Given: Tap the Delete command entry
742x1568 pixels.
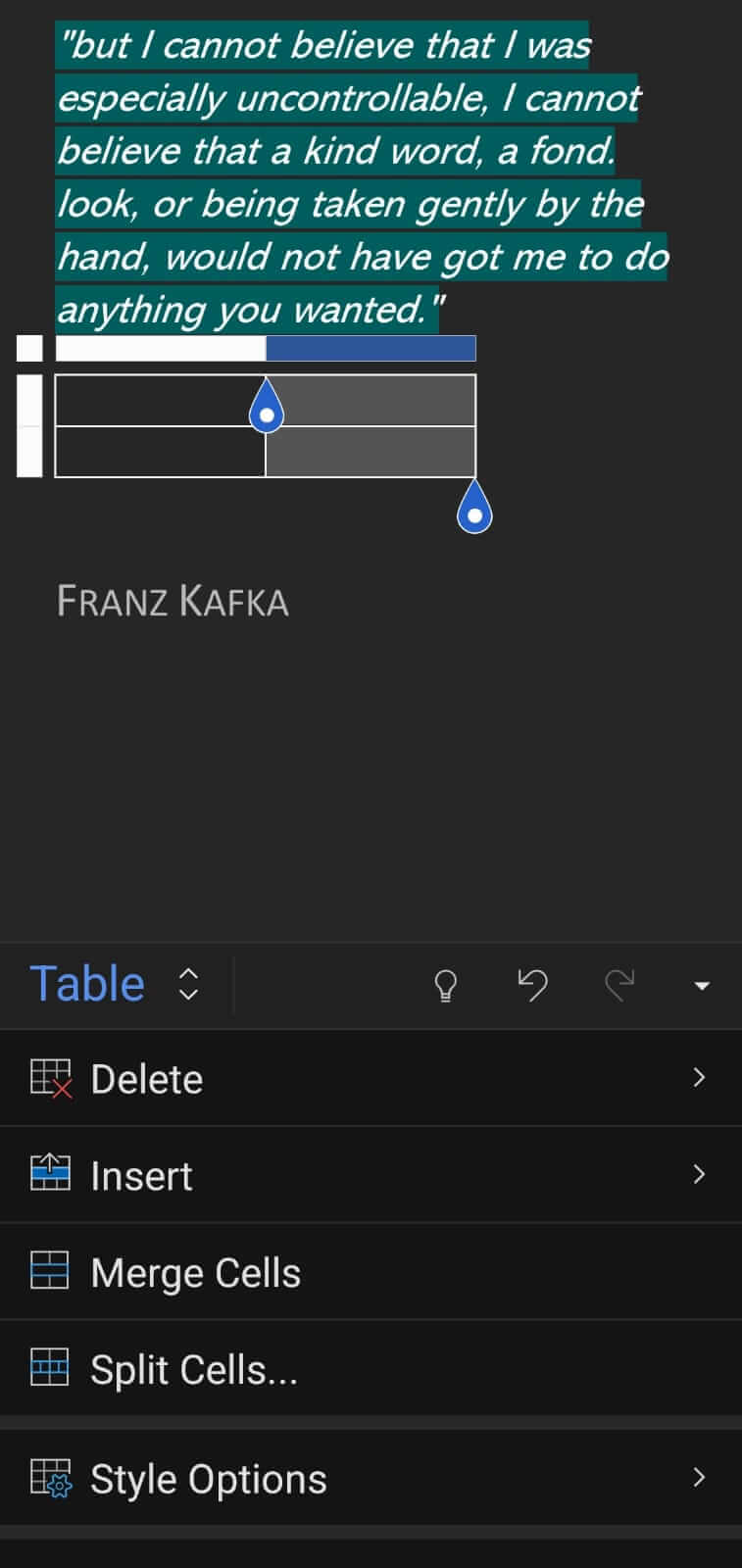Looking at the screenshot, I should 147,1077.
